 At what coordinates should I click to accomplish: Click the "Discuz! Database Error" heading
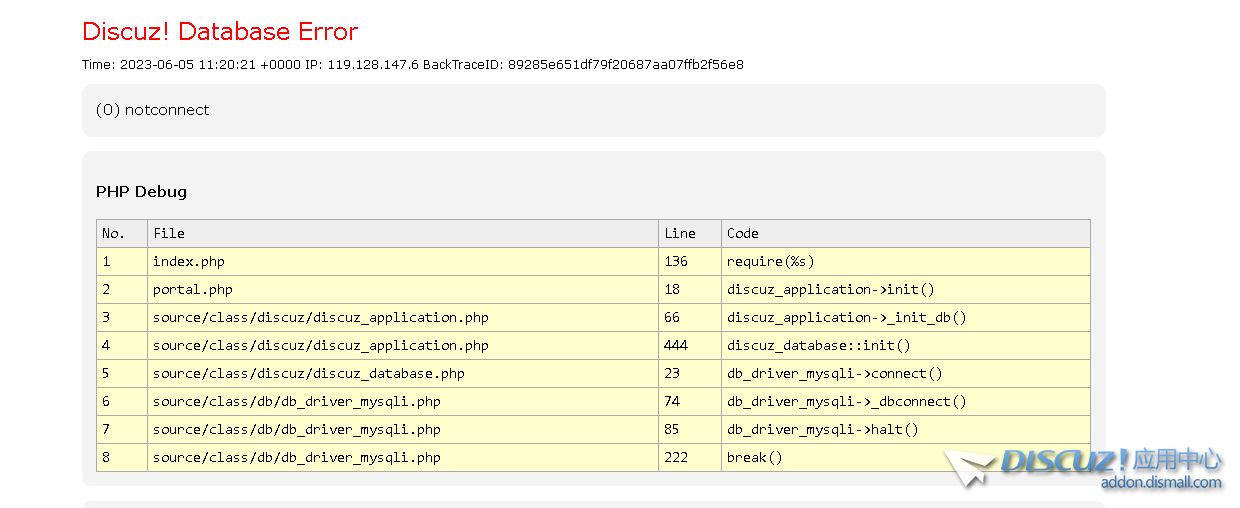pyautogui.click(x=220, y=32)
